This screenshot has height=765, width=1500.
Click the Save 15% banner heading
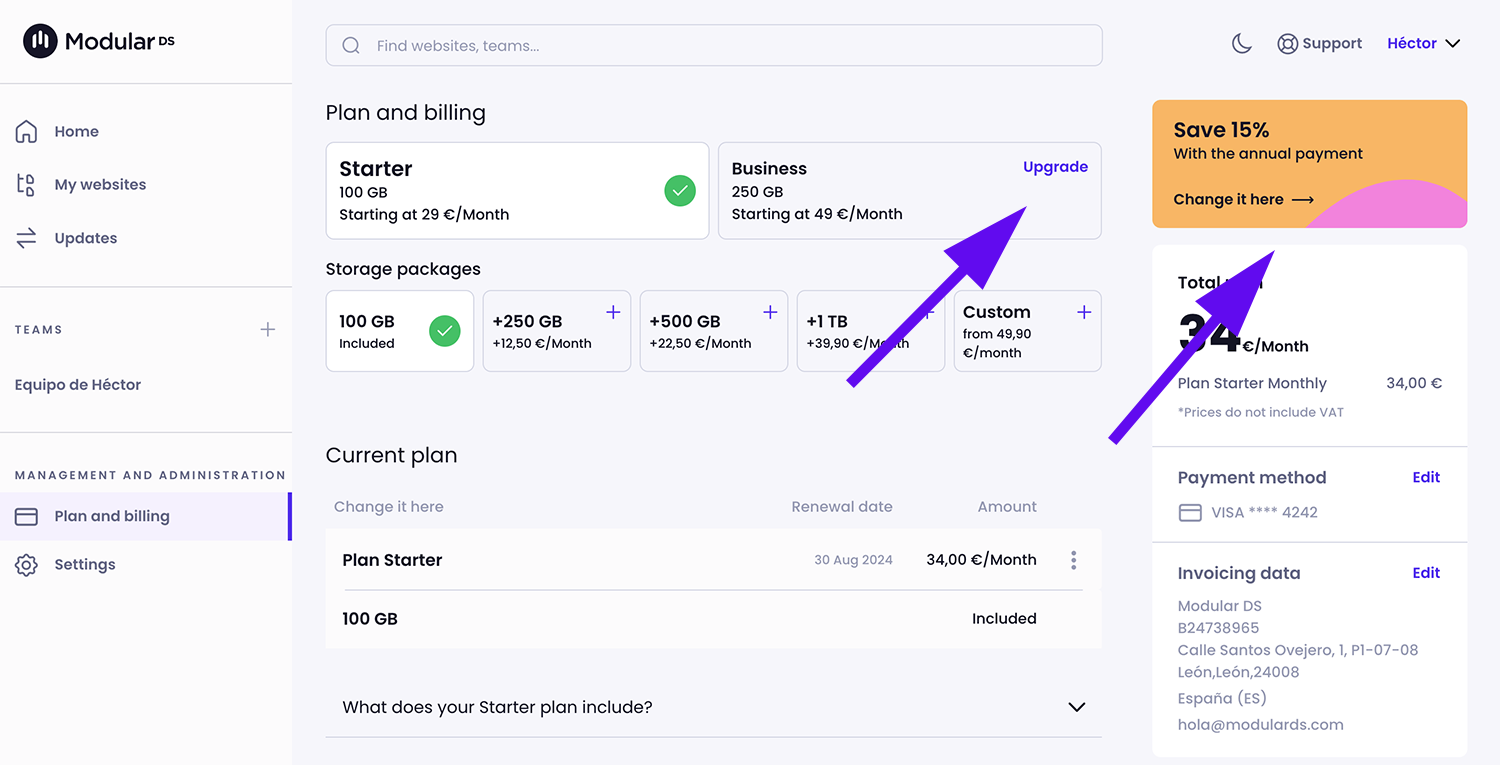coord(1221,130)
